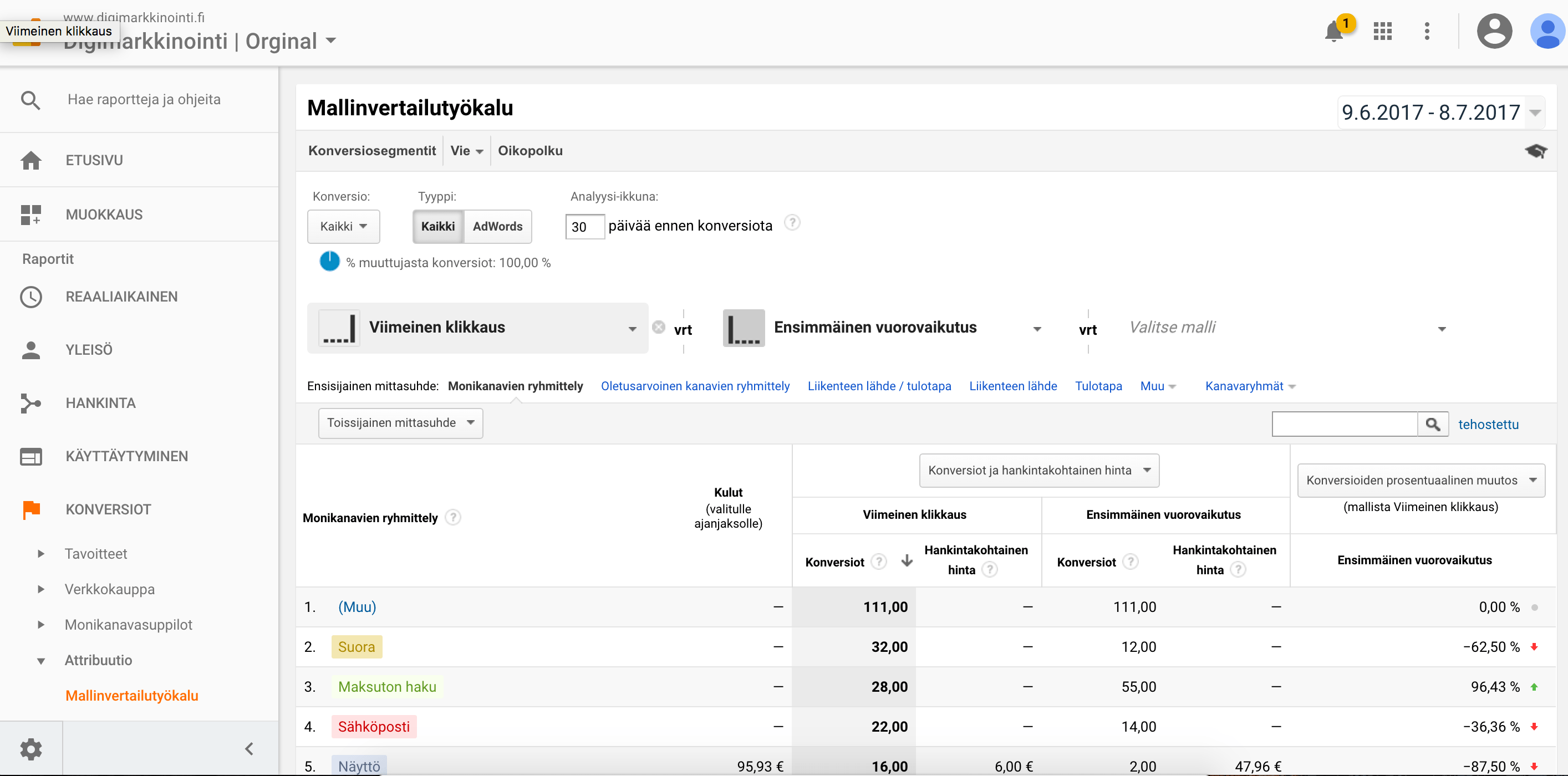Select the Kaikki type toggle
This screenshot has height=776, width=1568.
point(438,226)
